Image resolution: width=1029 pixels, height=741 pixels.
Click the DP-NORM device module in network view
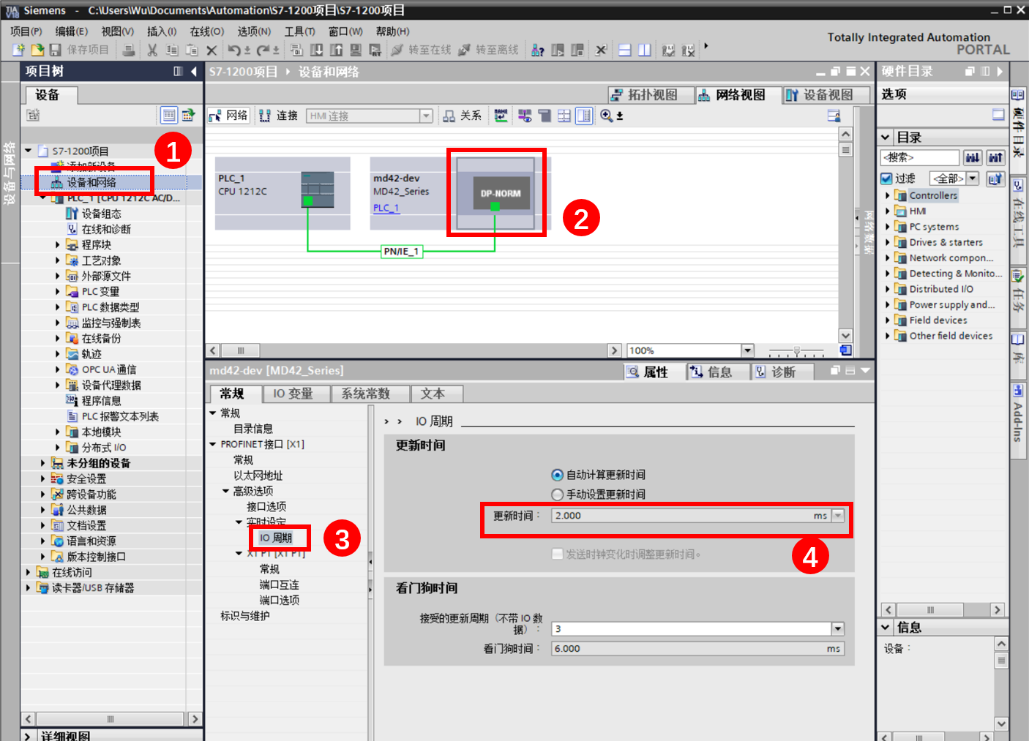(496, 192)
